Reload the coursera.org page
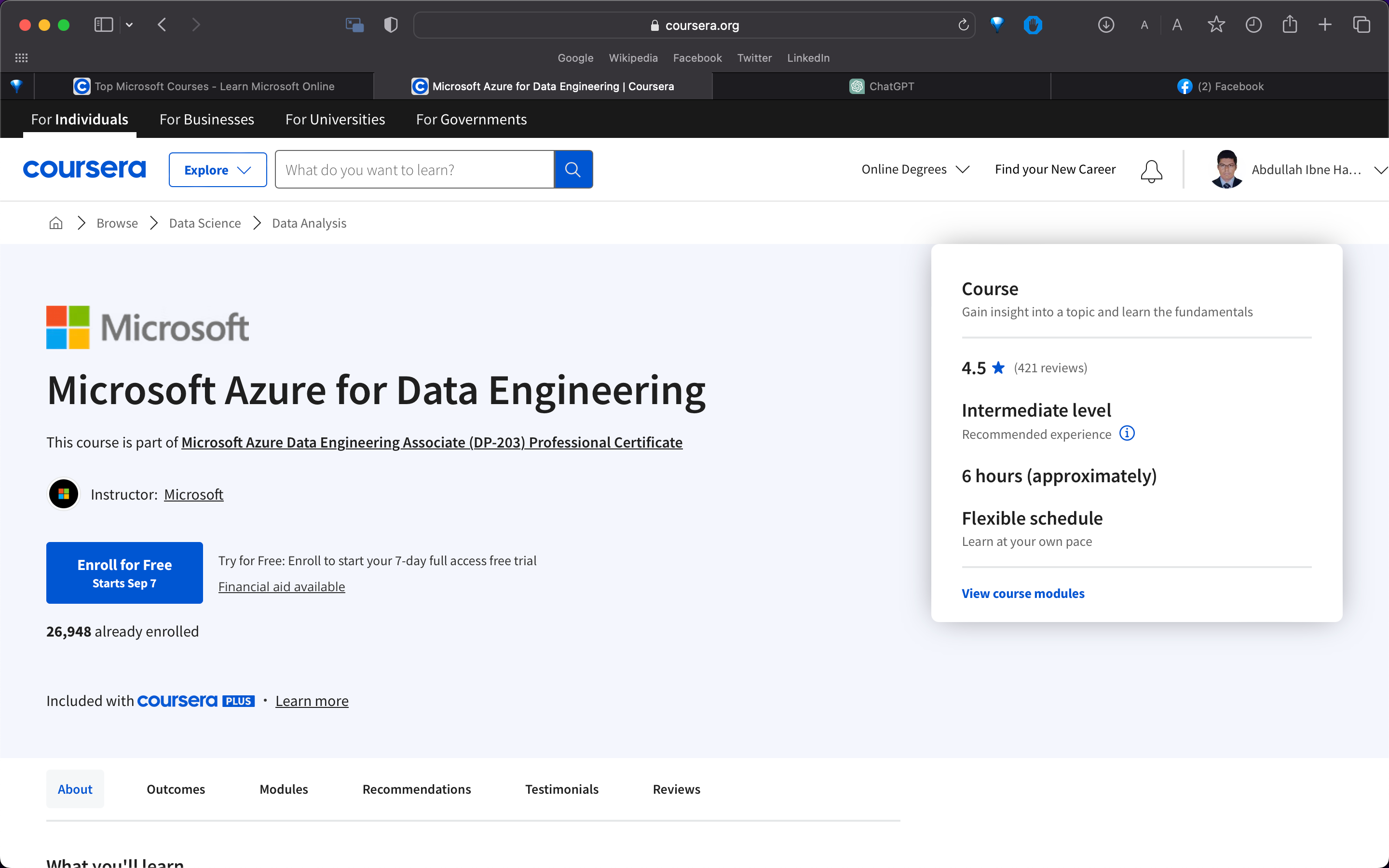 click(963, 25)
